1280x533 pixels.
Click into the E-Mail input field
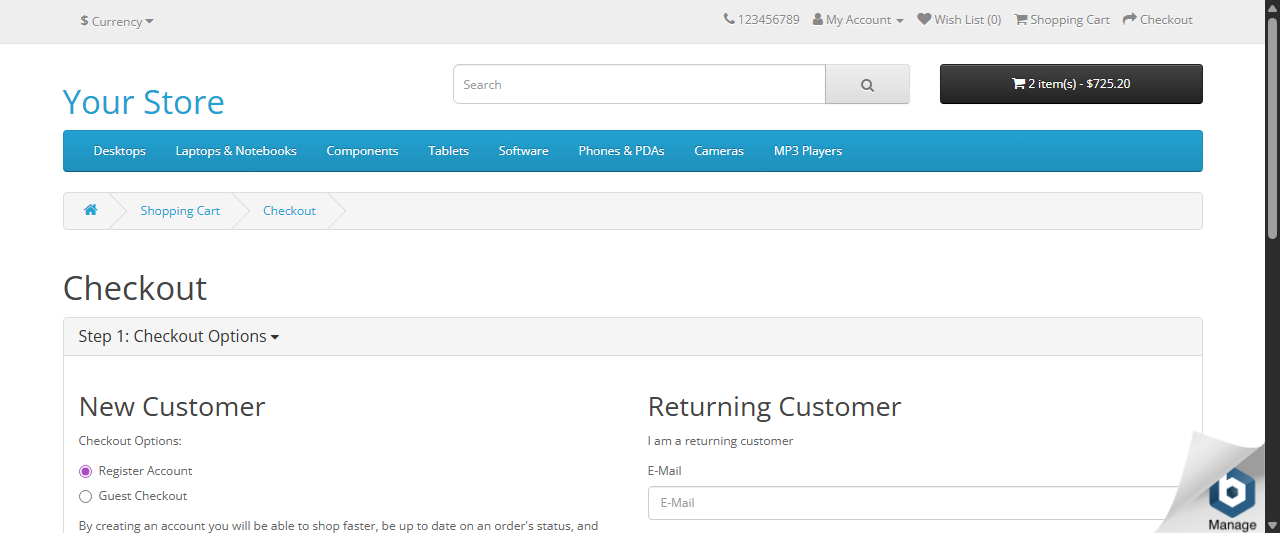pos(910,503)
